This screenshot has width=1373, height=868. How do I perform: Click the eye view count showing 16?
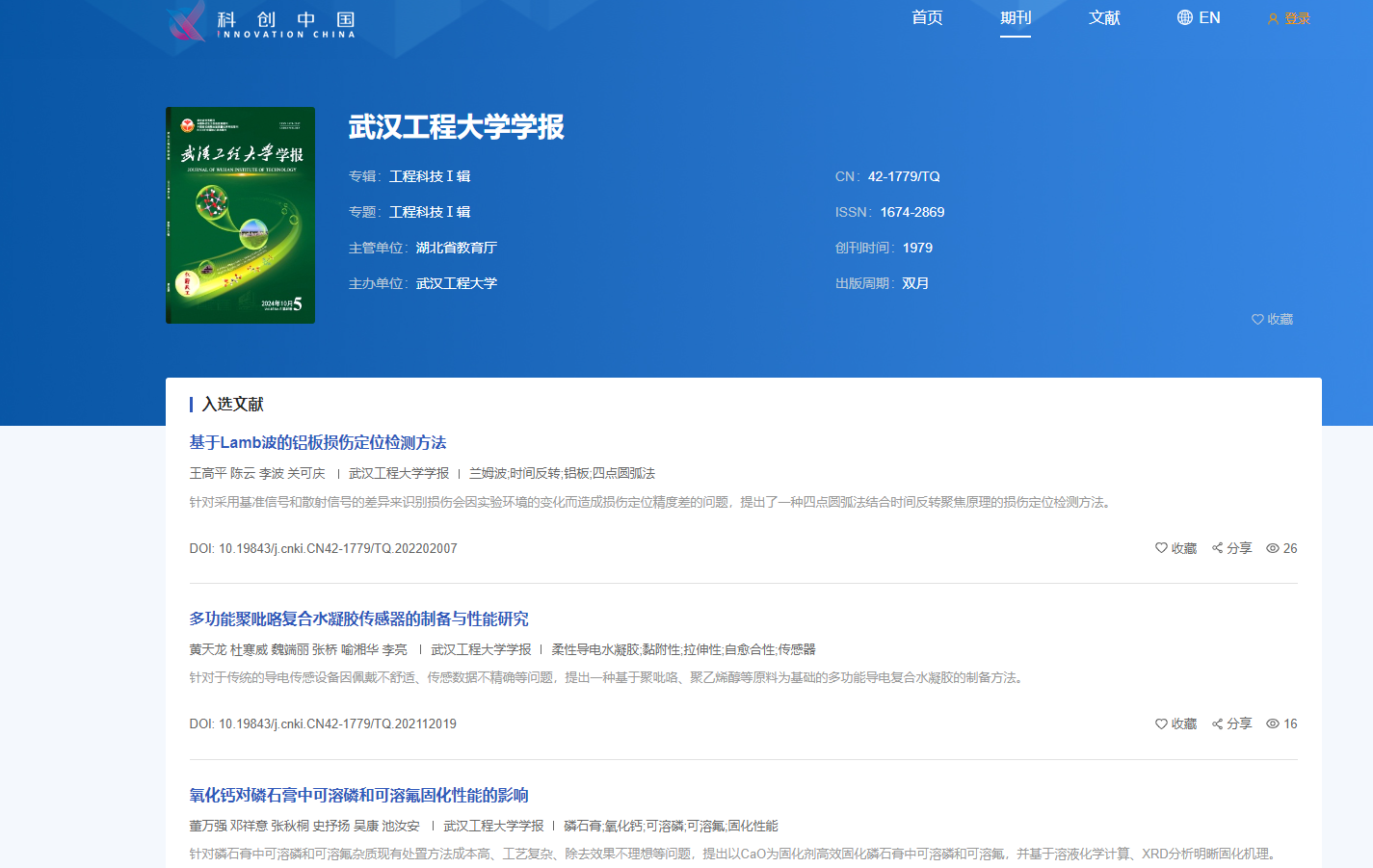[x=1281, y=723]
